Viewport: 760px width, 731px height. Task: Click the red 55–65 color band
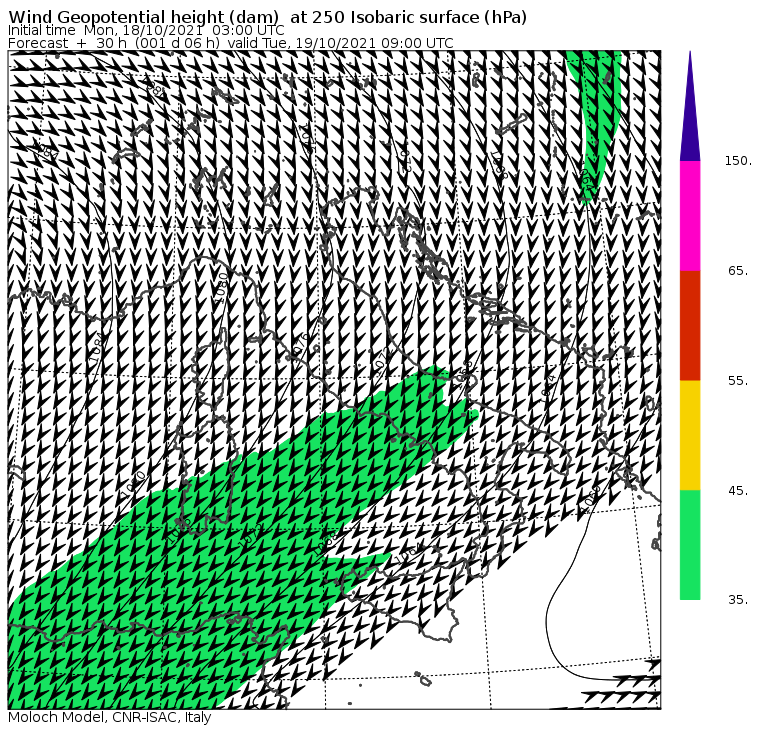coord(690,326)
